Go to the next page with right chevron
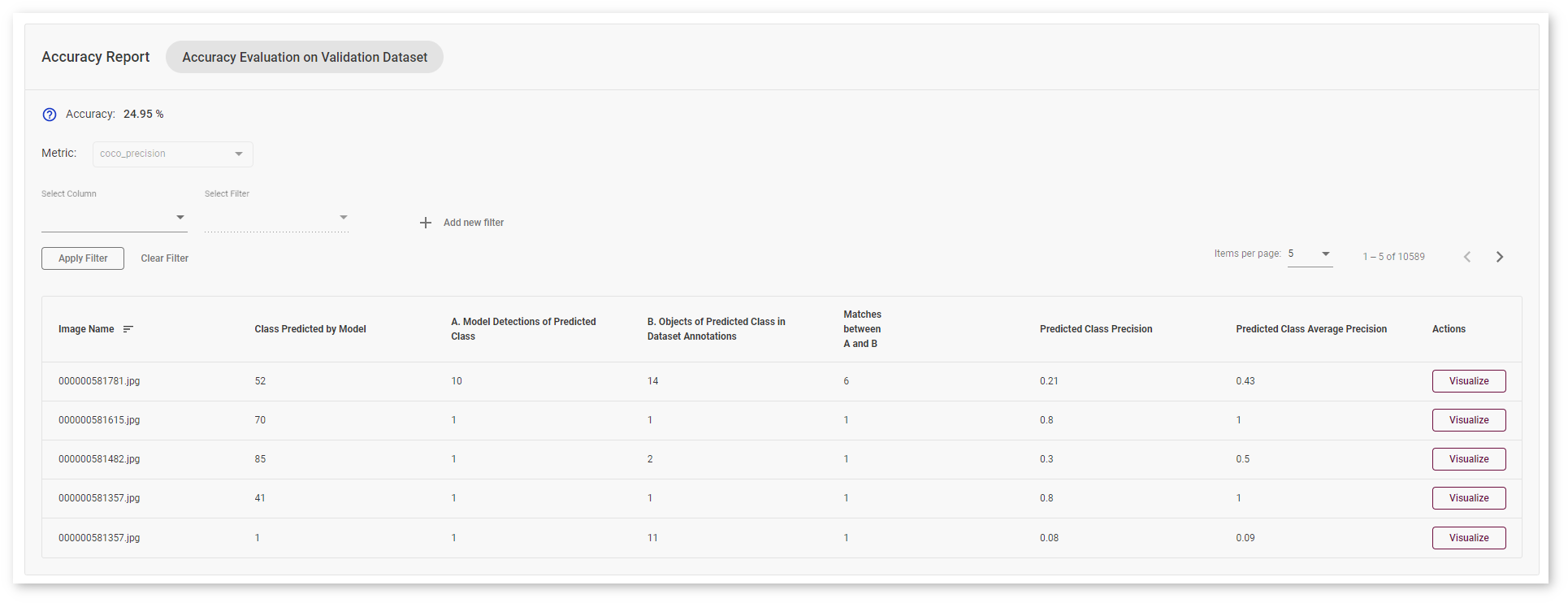Viewport: 1568px width, 603px height. [x=1500, y=257]
